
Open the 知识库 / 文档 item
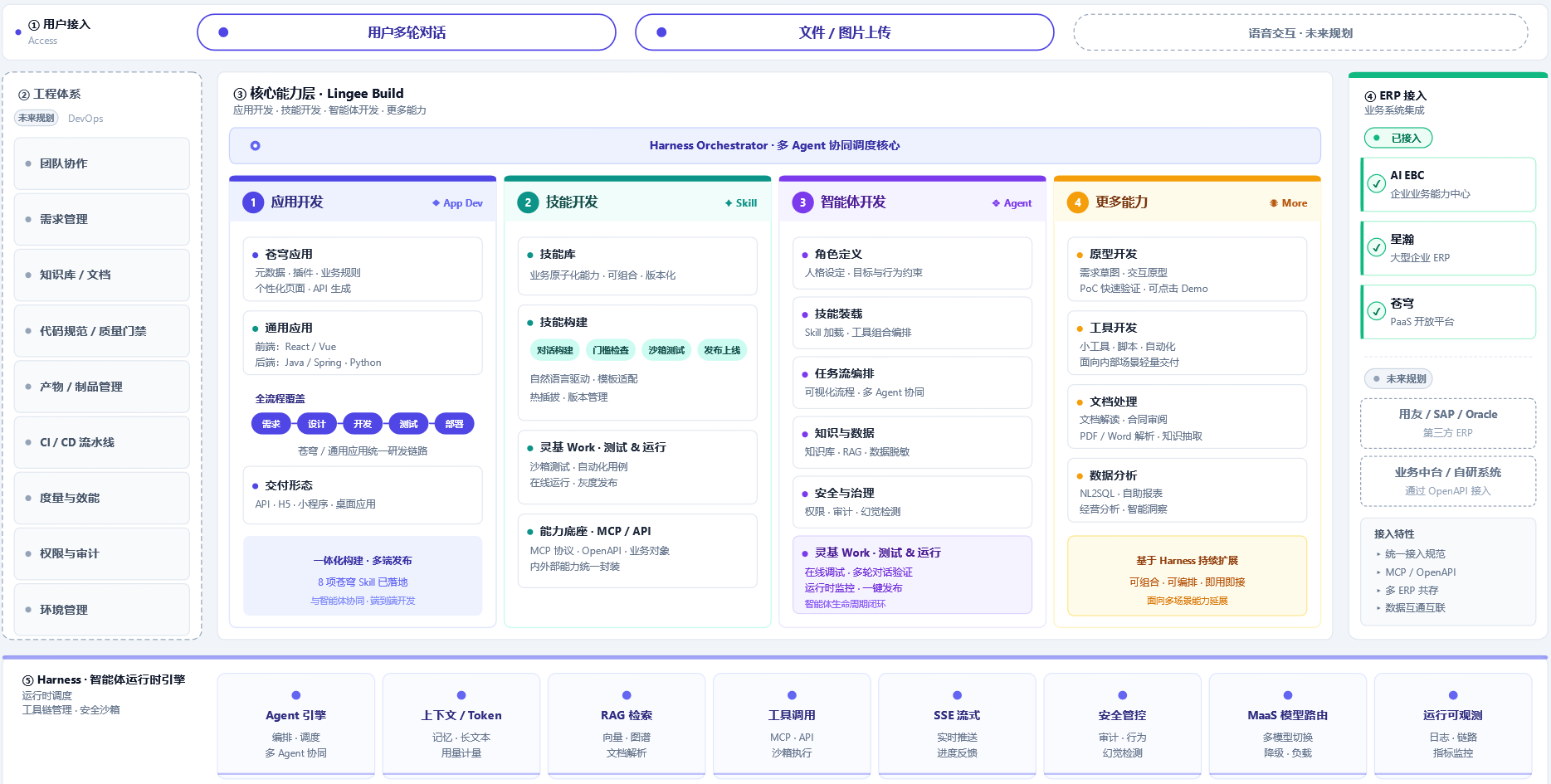point(102,275)
